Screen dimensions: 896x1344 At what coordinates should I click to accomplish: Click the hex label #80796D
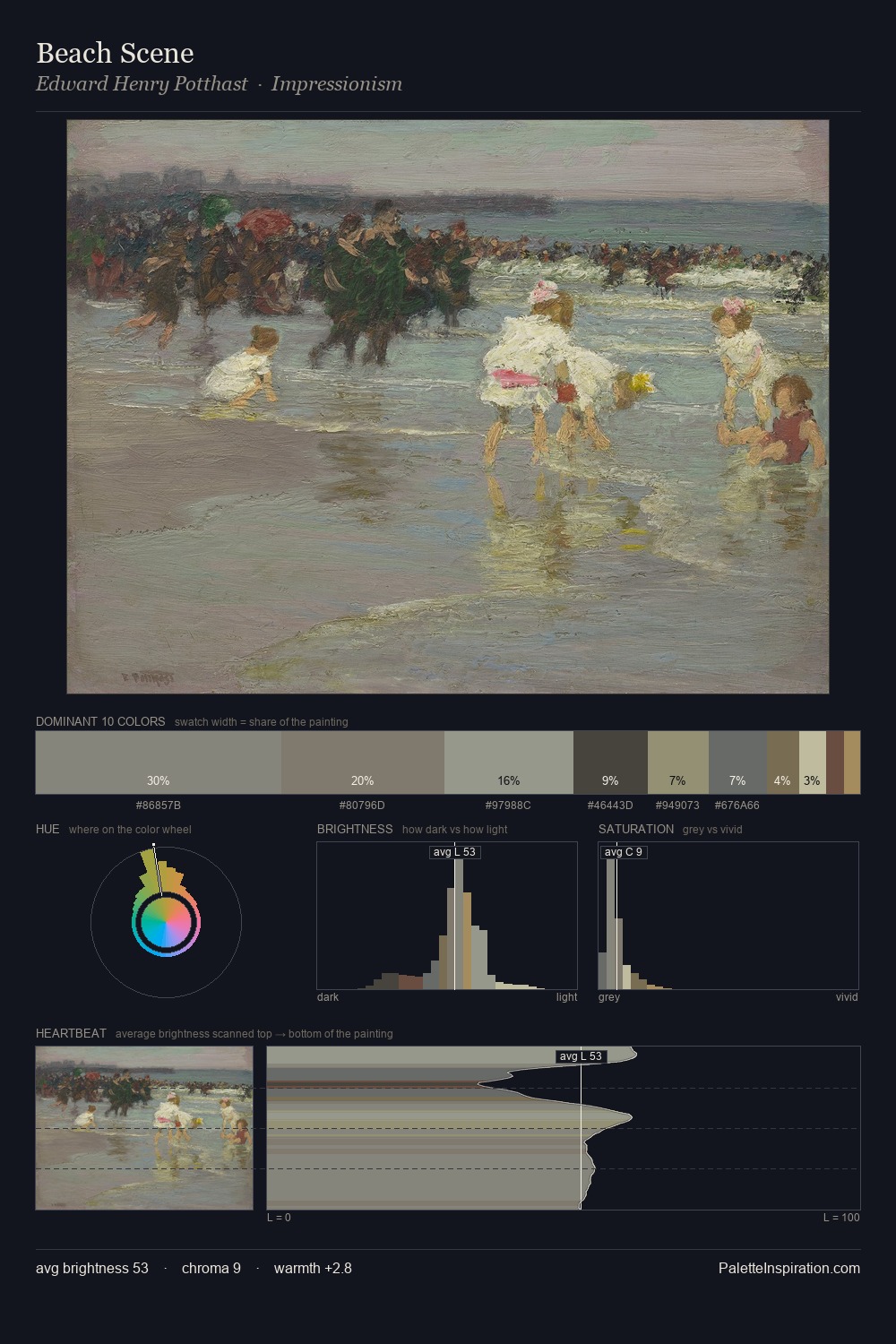tap(362, 806)
